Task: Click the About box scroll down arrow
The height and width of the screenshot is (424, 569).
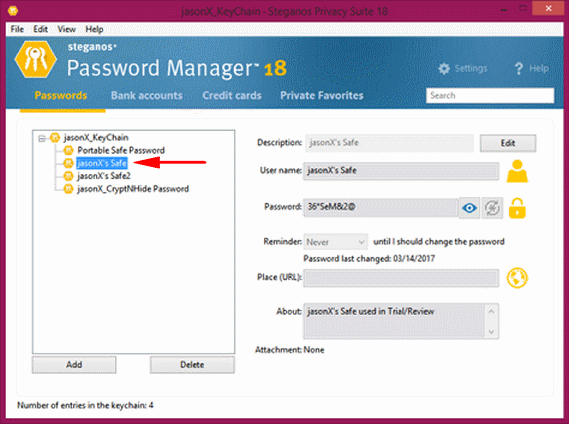Action: point(491,332)
